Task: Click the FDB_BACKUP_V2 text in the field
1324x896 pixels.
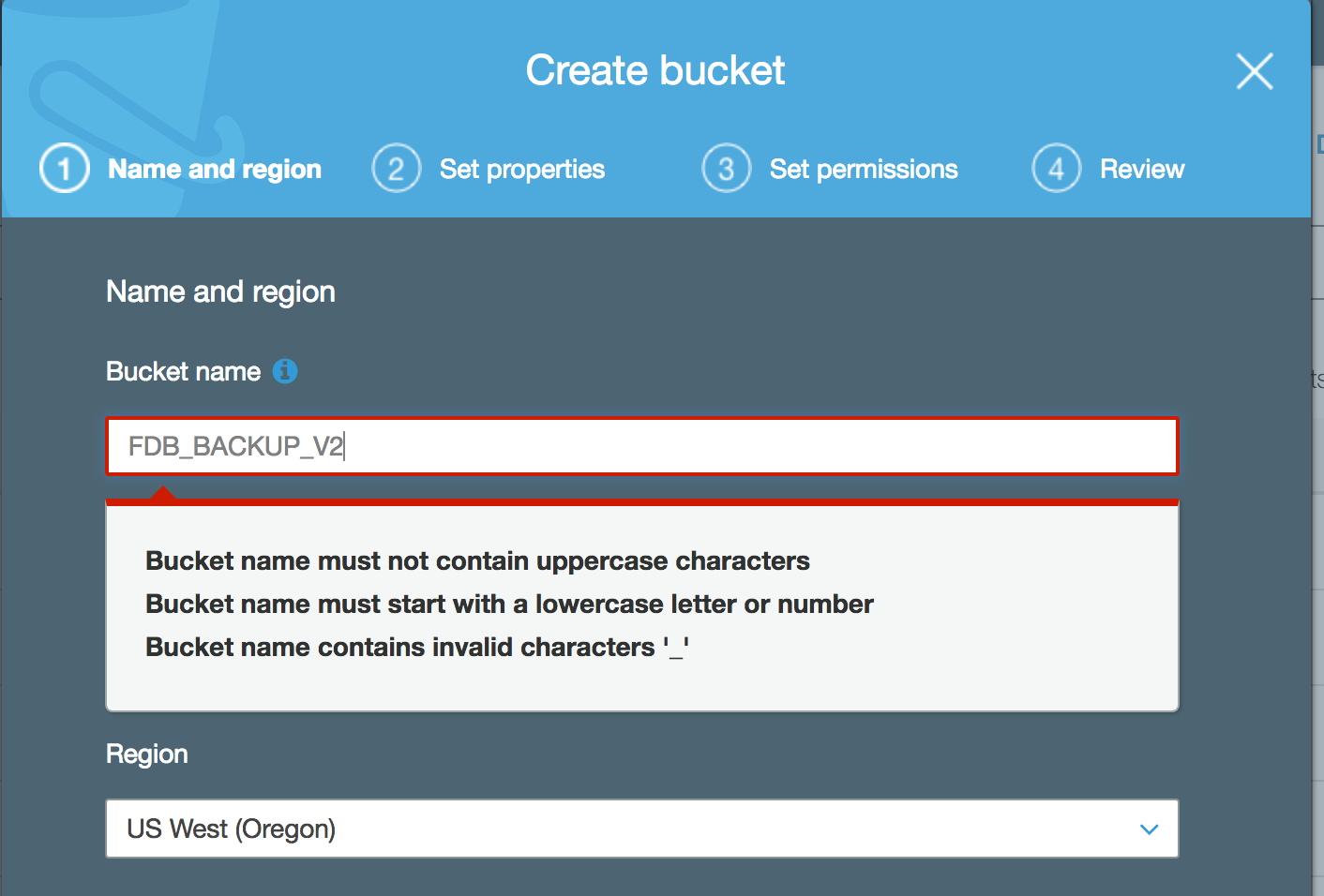Action: click(x=234, y=446)
